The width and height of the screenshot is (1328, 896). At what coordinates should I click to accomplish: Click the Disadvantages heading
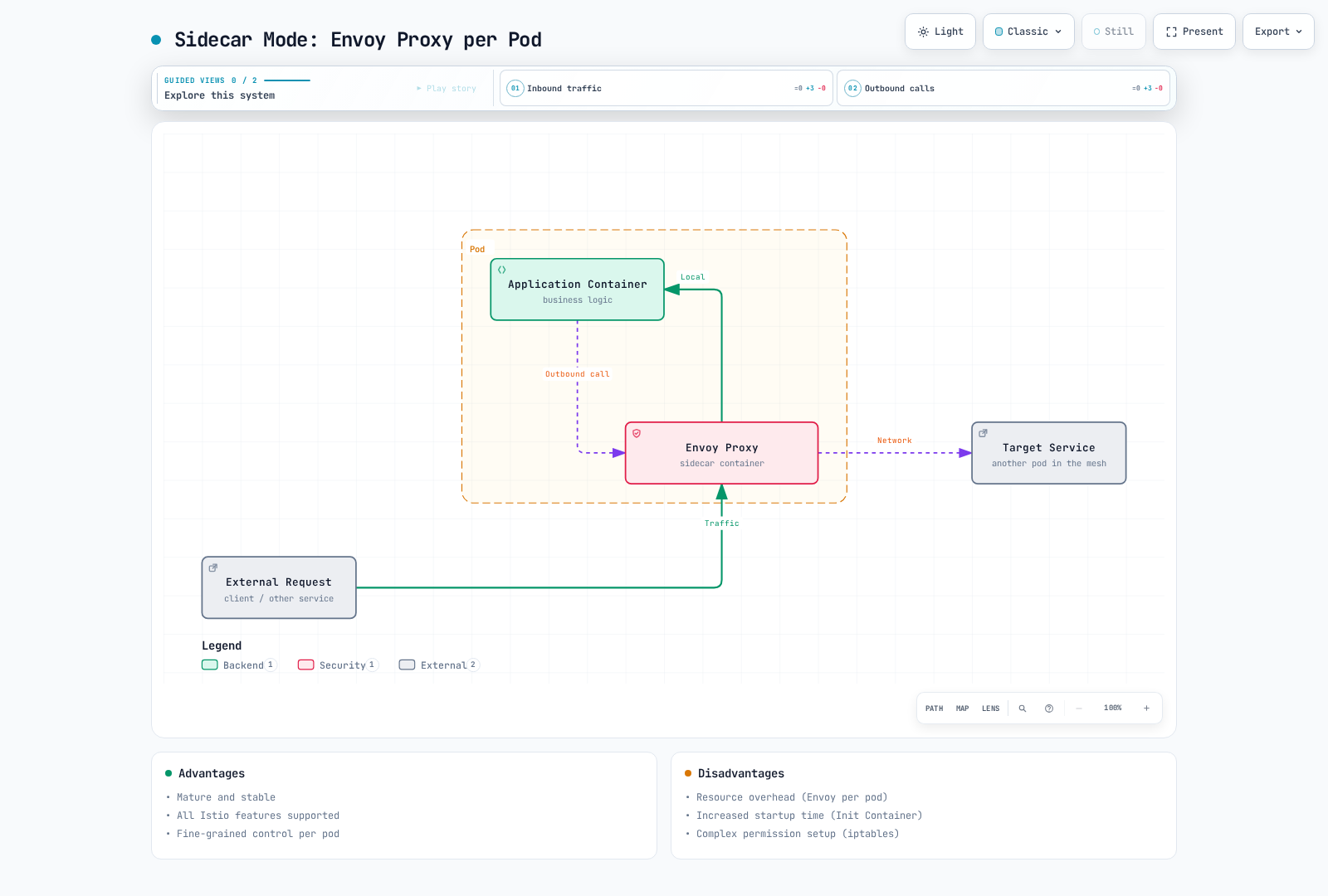point(741,773)
